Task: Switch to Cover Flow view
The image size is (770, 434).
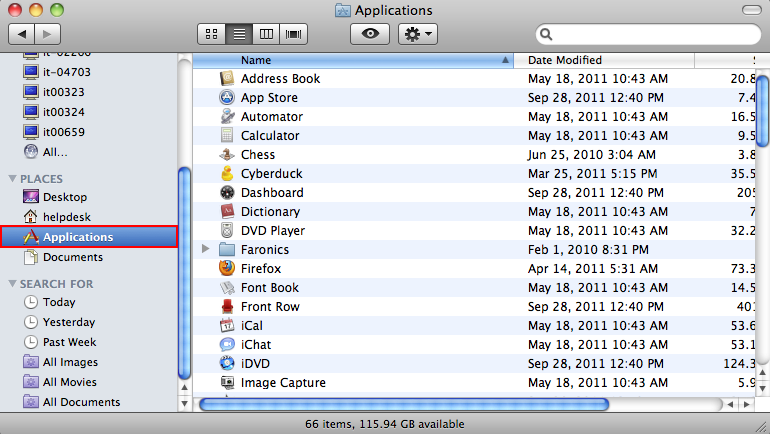Action: (x=294, y=34)
